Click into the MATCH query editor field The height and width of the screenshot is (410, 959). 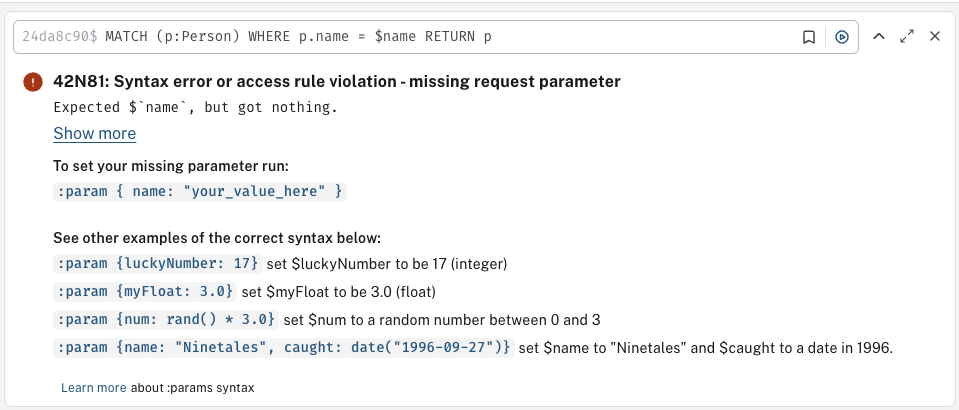pyautogui.click(x=400, y=37)
